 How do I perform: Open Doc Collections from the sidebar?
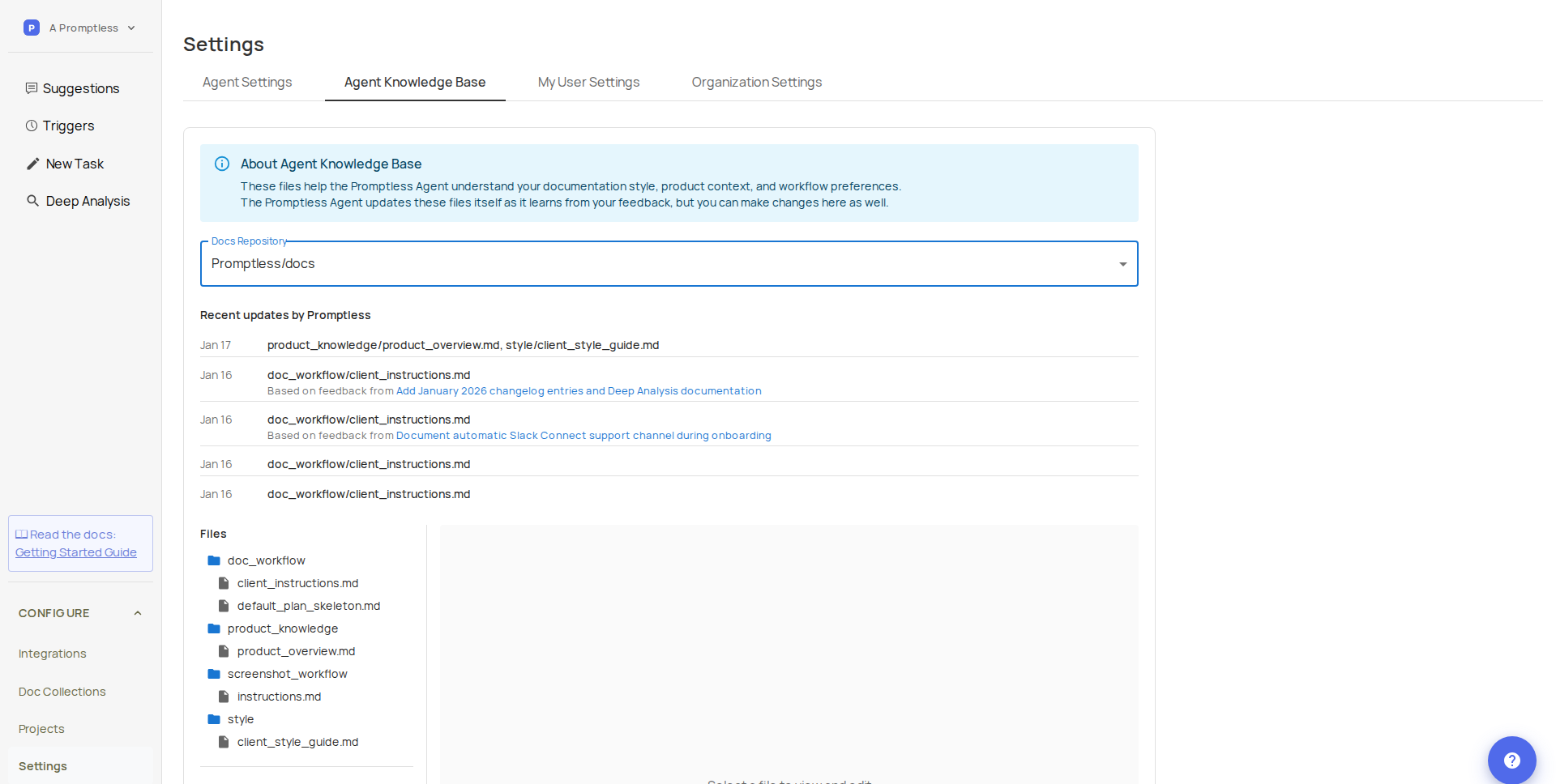pyautogui.click(x=62, y=691)
